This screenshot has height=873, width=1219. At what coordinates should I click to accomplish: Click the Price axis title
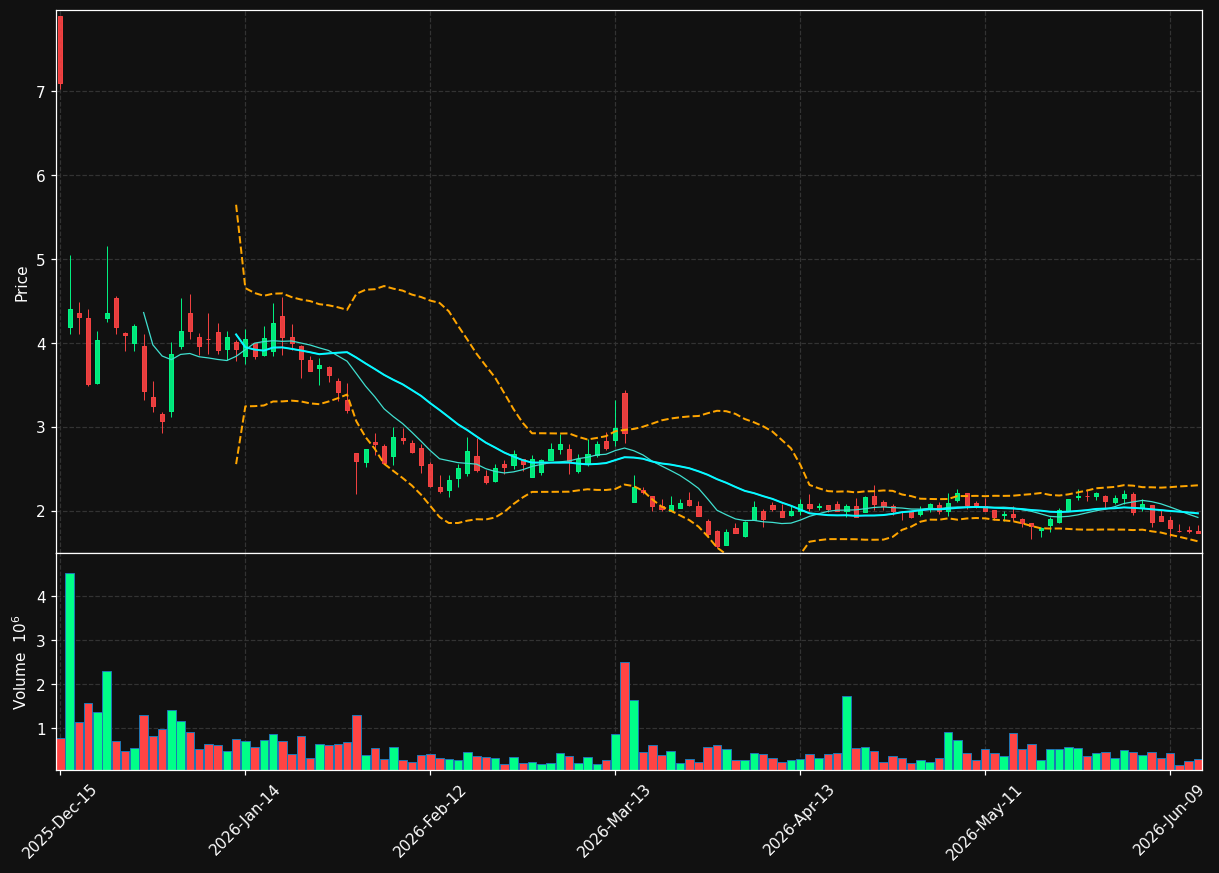click(22, 283)
